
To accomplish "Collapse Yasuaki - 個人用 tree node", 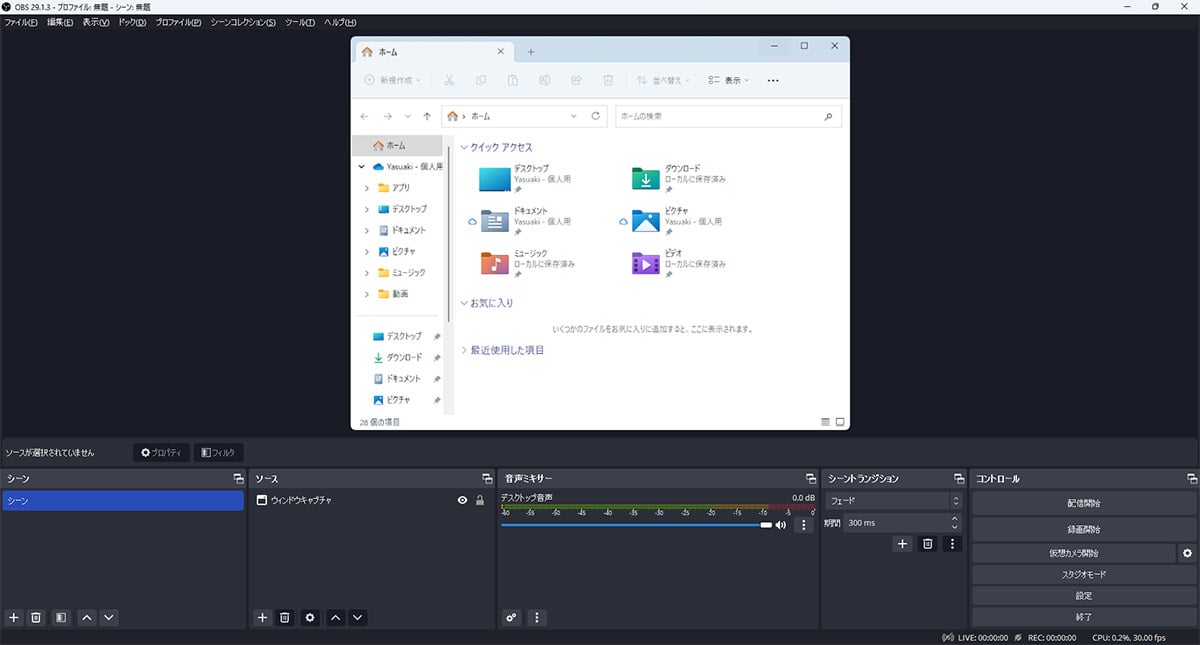I will 361,167.
